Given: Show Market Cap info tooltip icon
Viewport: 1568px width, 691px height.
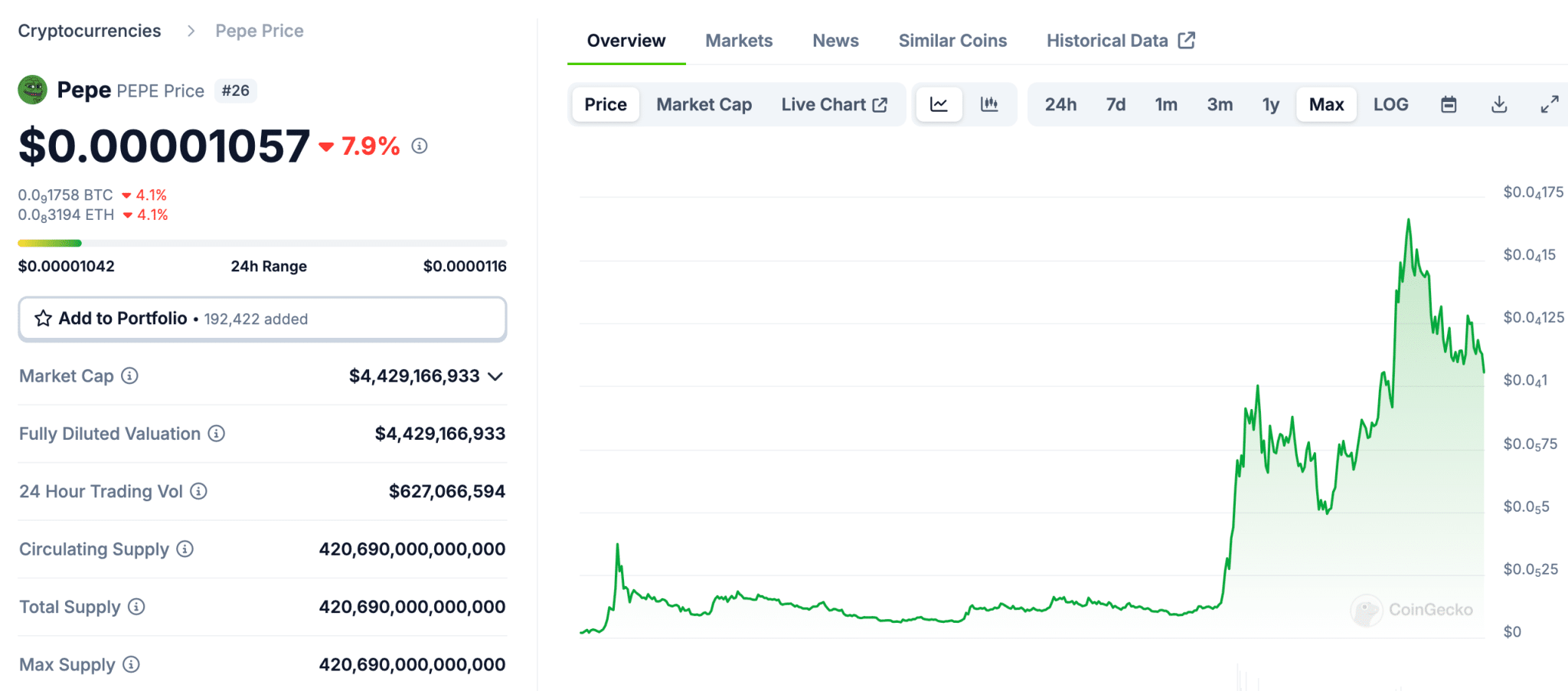Looking at the screenshot, I should (130, 376).
